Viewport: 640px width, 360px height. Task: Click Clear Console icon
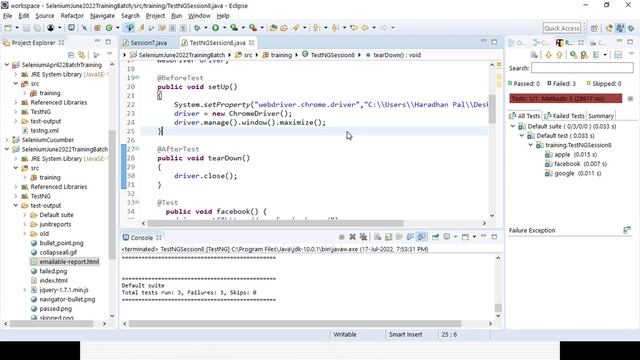(x=378, y=237)
